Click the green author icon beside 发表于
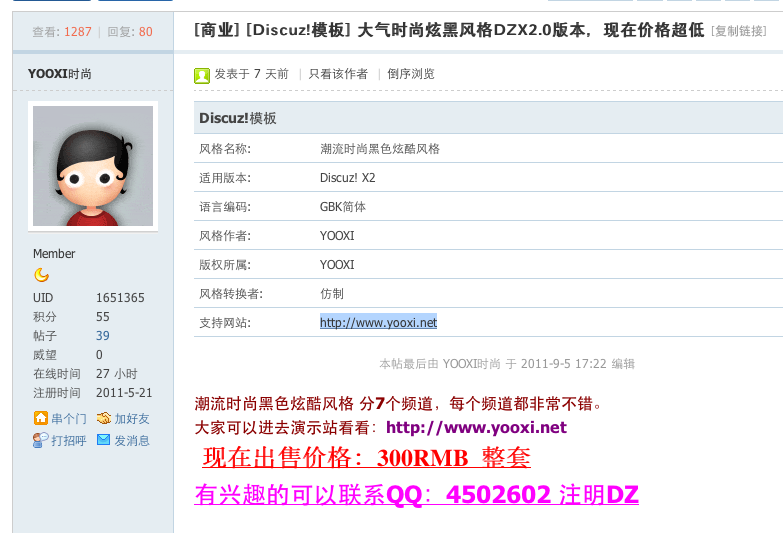Image resolution: width=783 pixels, height=533 pixels. tap(202, 75)
